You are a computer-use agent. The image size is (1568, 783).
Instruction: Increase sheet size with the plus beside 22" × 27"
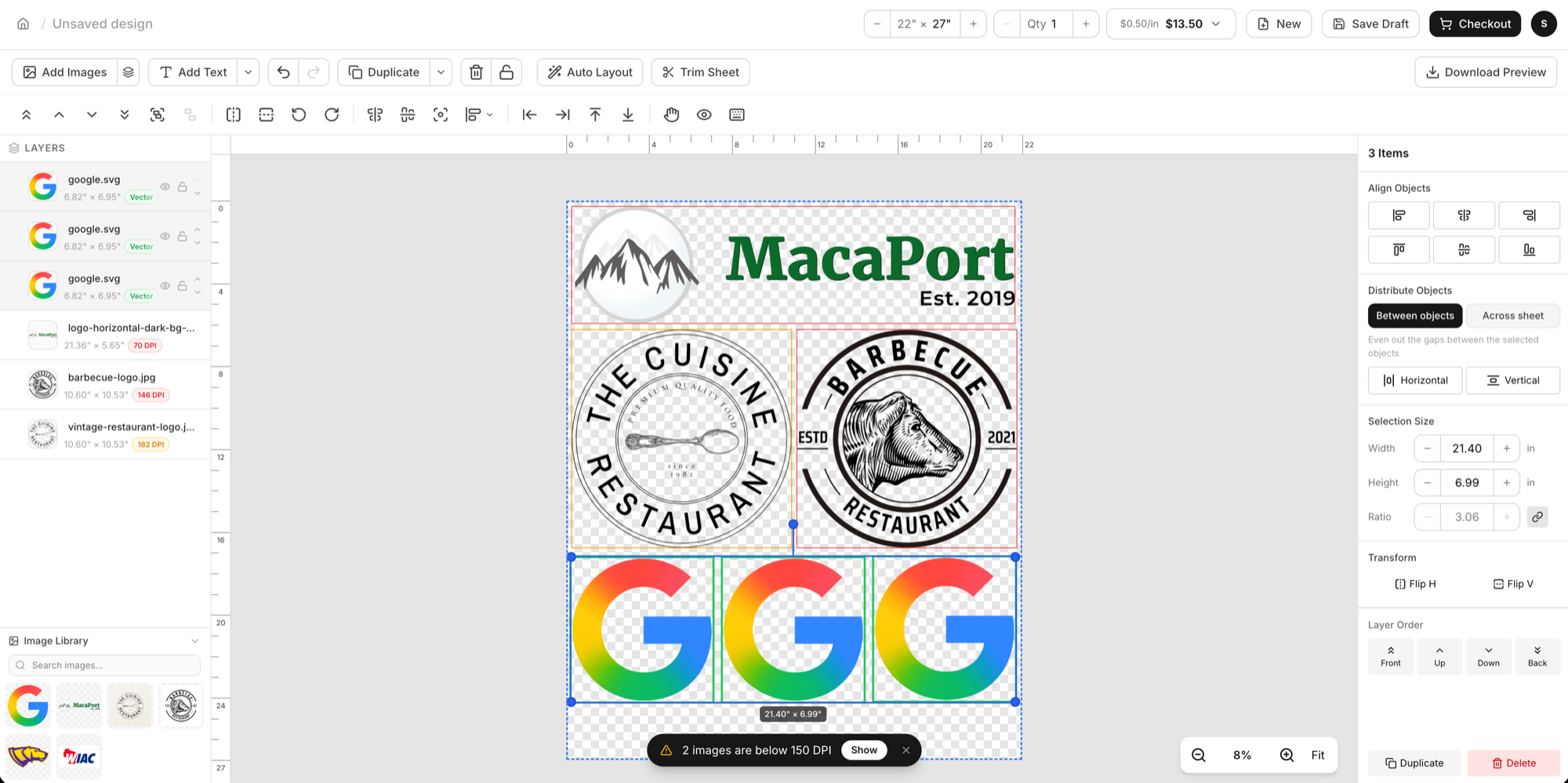(973, 24)
